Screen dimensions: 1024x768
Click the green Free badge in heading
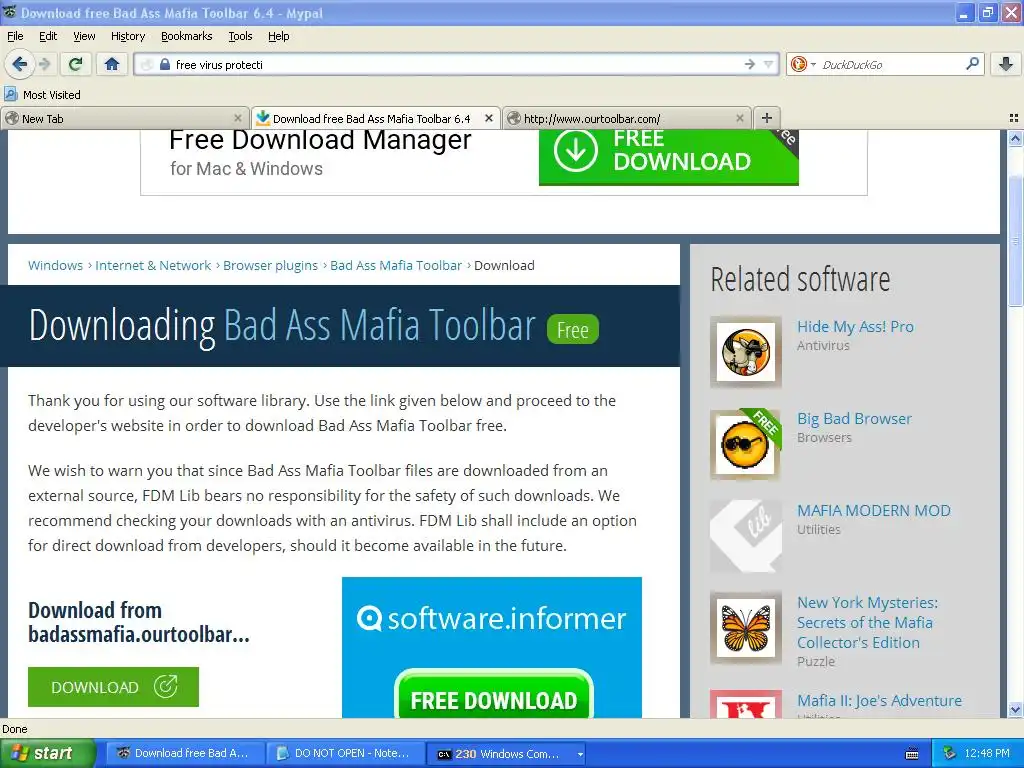click(573, 330)
